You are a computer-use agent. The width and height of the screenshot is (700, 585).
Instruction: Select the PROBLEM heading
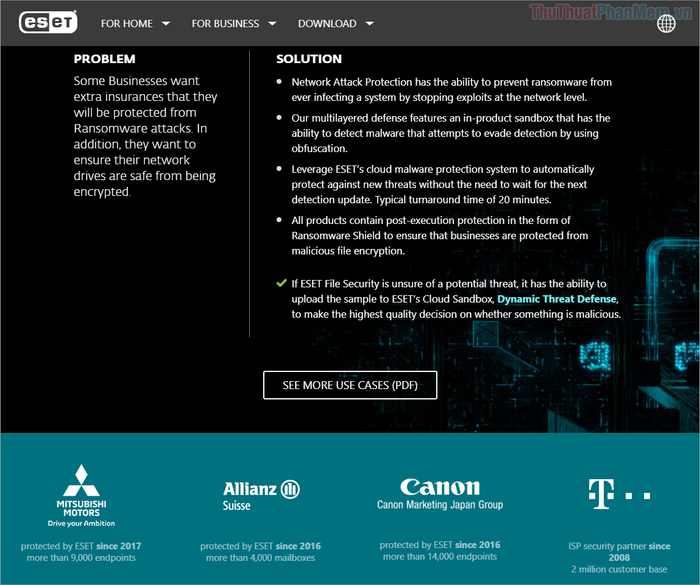(104, 59)
